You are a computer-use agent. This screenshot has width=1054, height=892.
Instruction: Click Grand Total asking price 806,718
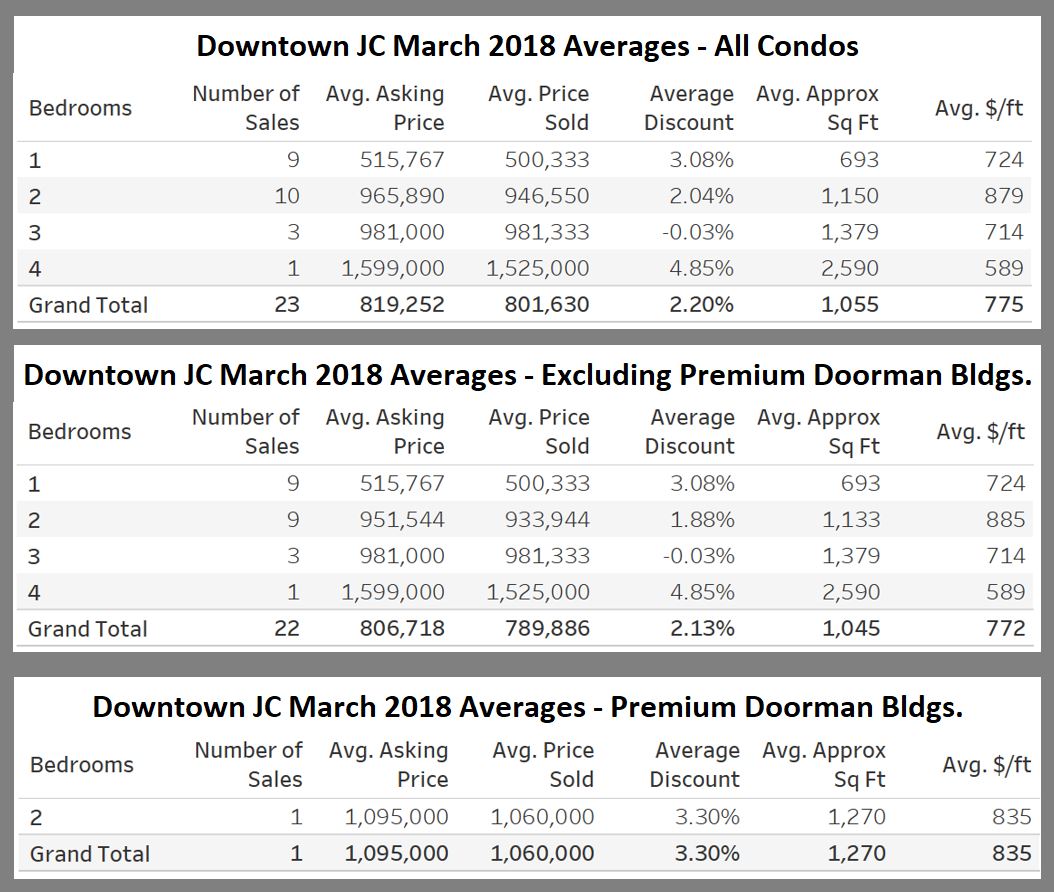[x=402, y=629]
